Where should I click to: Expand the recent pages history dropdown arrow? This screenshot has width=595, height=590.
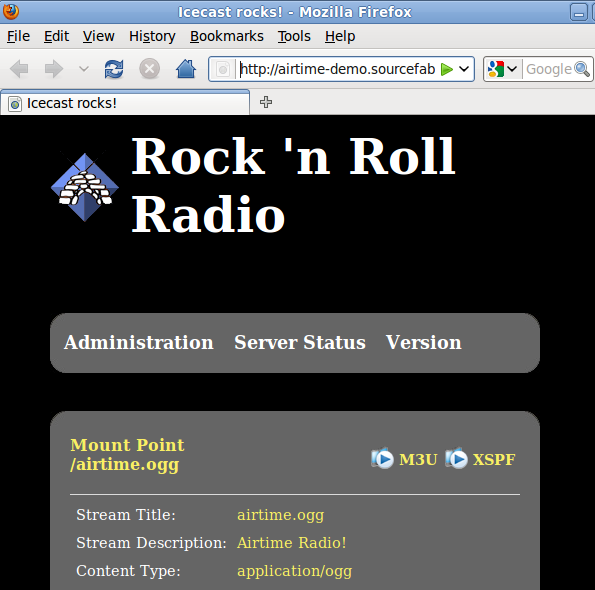coord(83,69)
